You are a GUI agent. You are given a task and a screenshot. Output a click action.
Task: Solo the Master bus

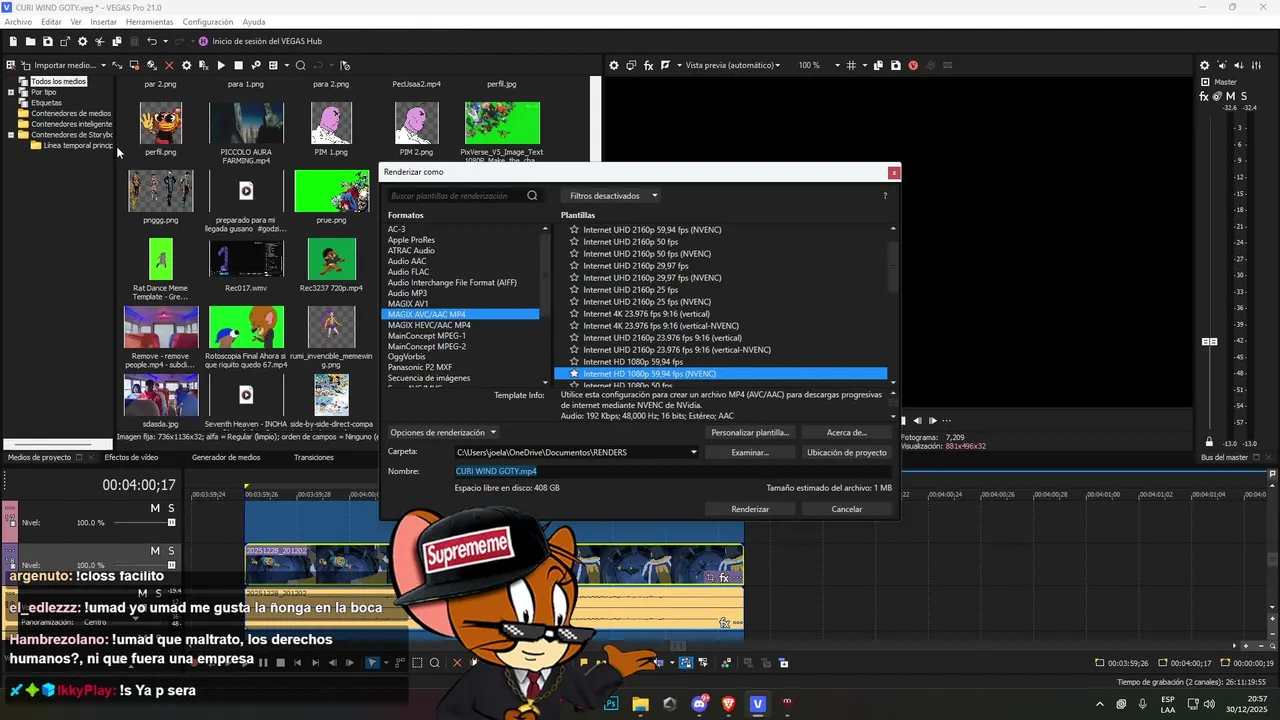[1243, 97]
